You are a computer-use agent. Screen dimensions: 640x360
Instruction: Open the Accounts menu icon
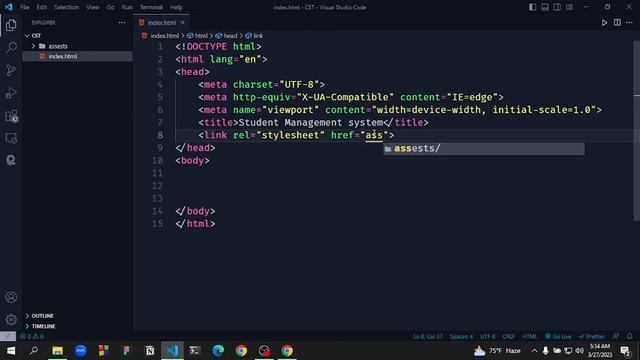click(x=11, y=297)
